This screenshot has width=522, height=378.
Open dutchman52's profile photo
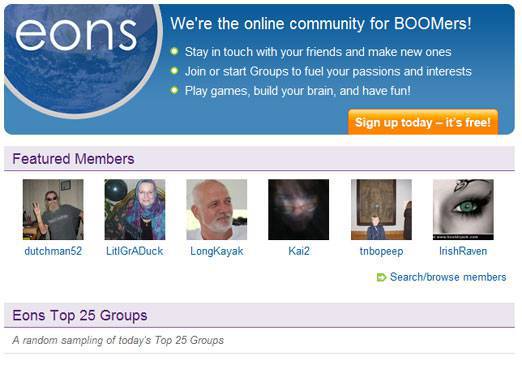click(x=53, y=210)
